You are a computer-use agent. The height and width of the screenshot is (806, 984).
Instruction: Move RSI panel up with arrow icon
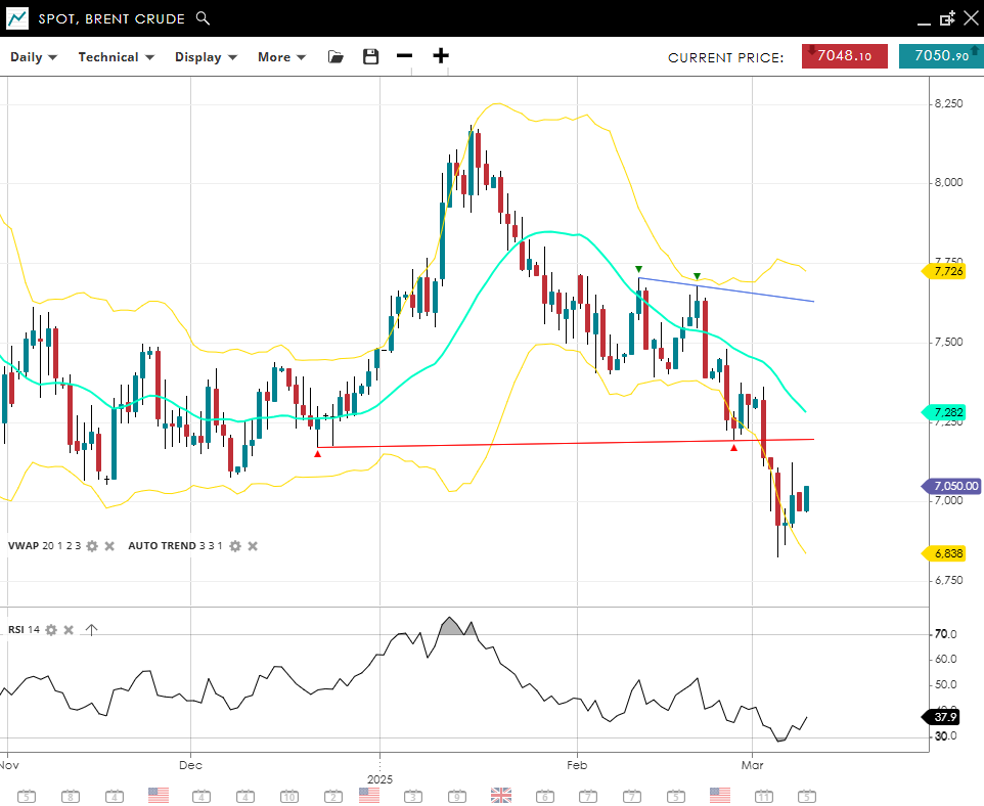(91, 630)
